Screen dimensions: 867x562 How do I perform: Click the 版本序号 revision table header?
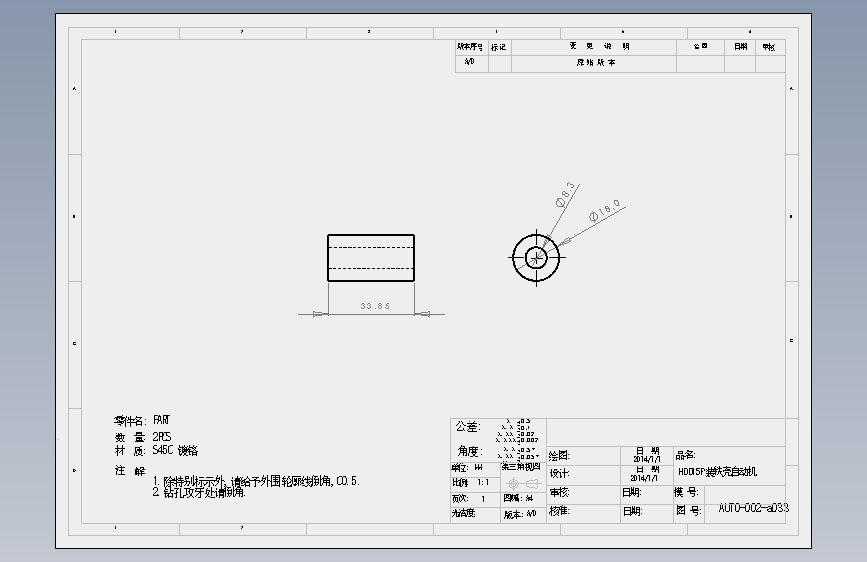[x=470, y=47]
